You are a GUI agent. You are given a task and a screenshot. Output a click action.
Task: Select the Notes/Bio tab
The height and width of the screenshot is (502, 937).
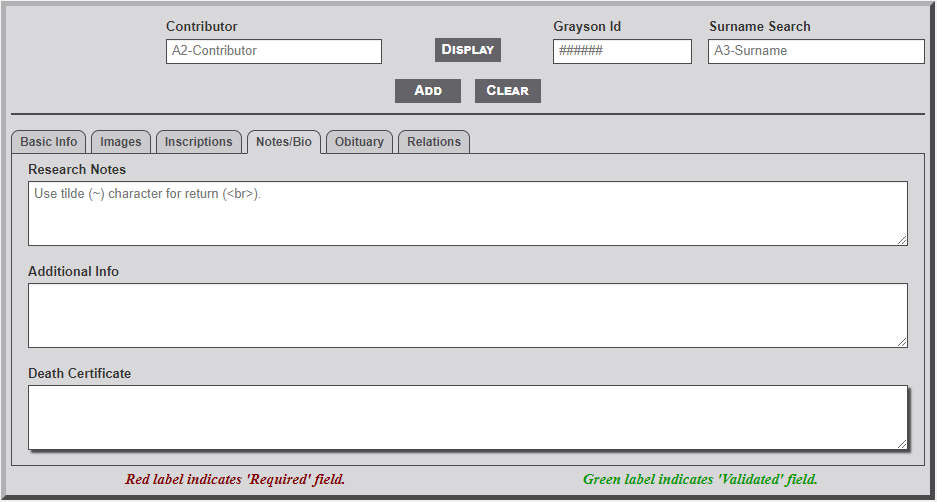283,142
